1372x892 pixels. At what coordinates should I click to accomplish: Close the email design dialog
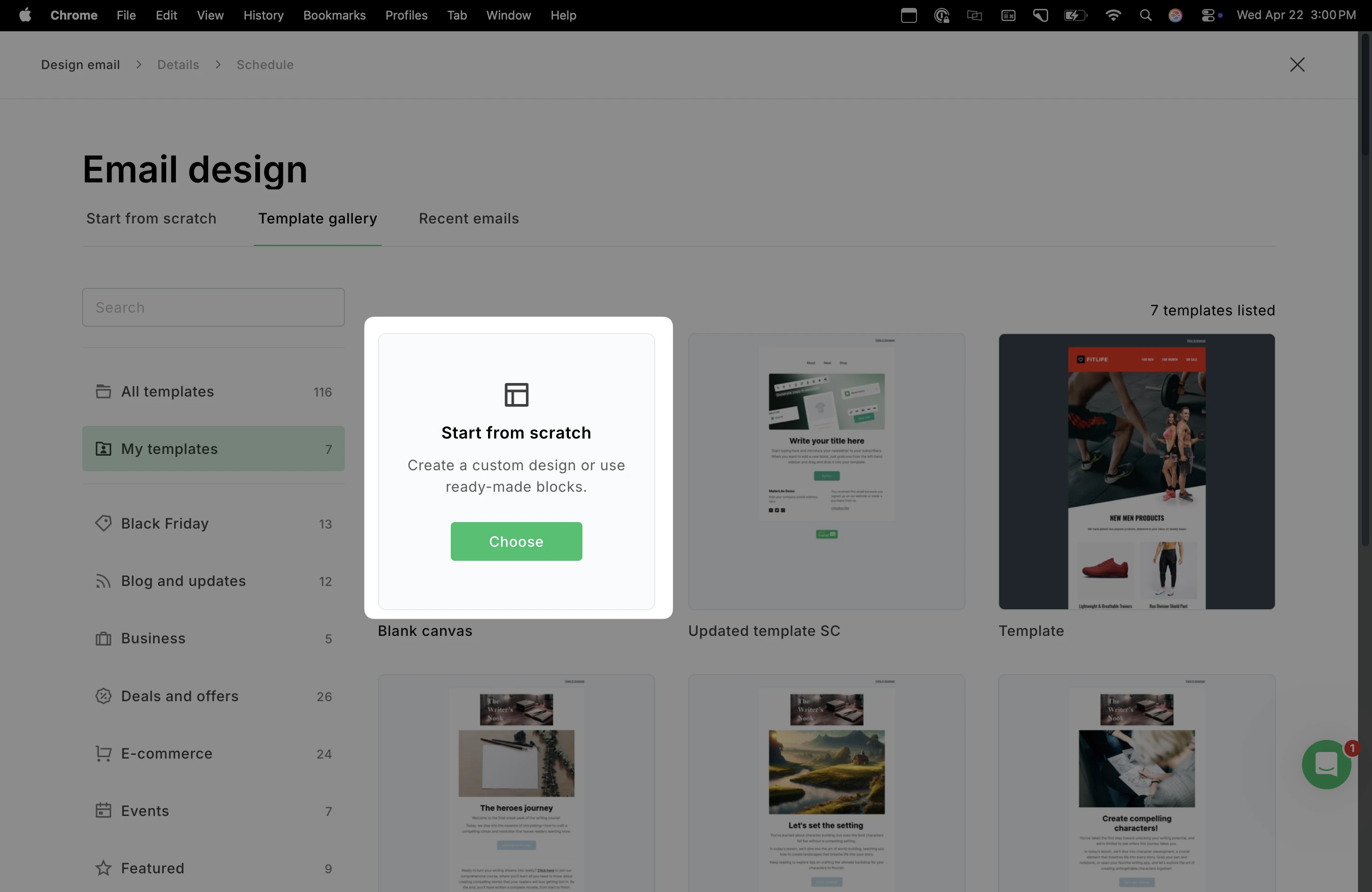pyautogui.click(x=1297, y=64)
